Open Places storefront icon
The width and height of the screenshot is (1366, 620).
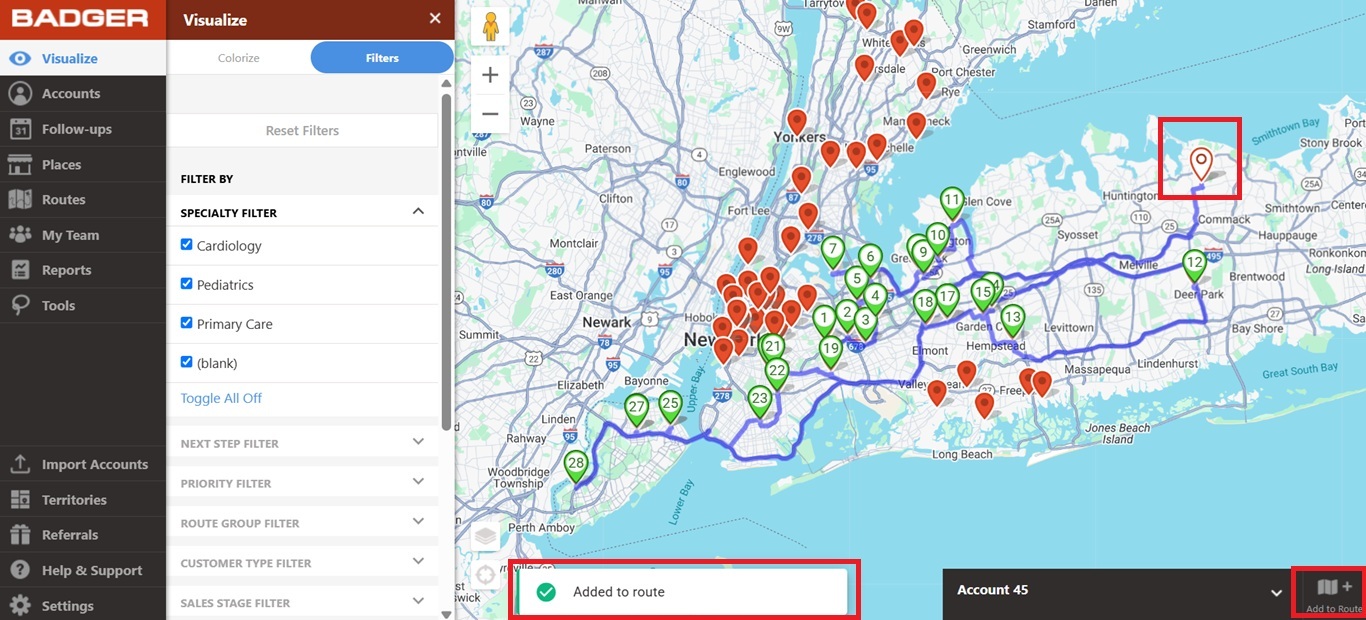[19, 164]
